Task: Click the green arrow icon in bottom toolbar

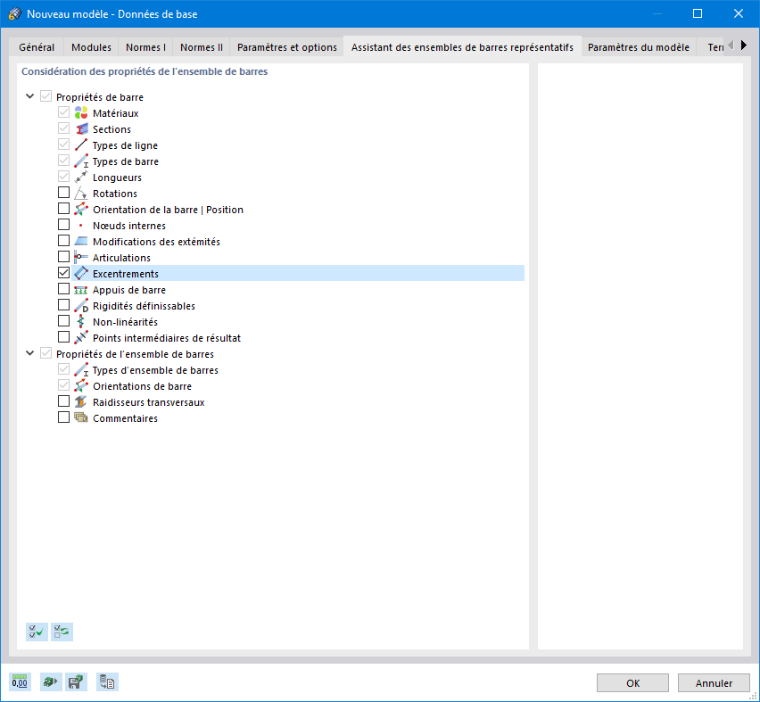Action: (x=50, y=682)
